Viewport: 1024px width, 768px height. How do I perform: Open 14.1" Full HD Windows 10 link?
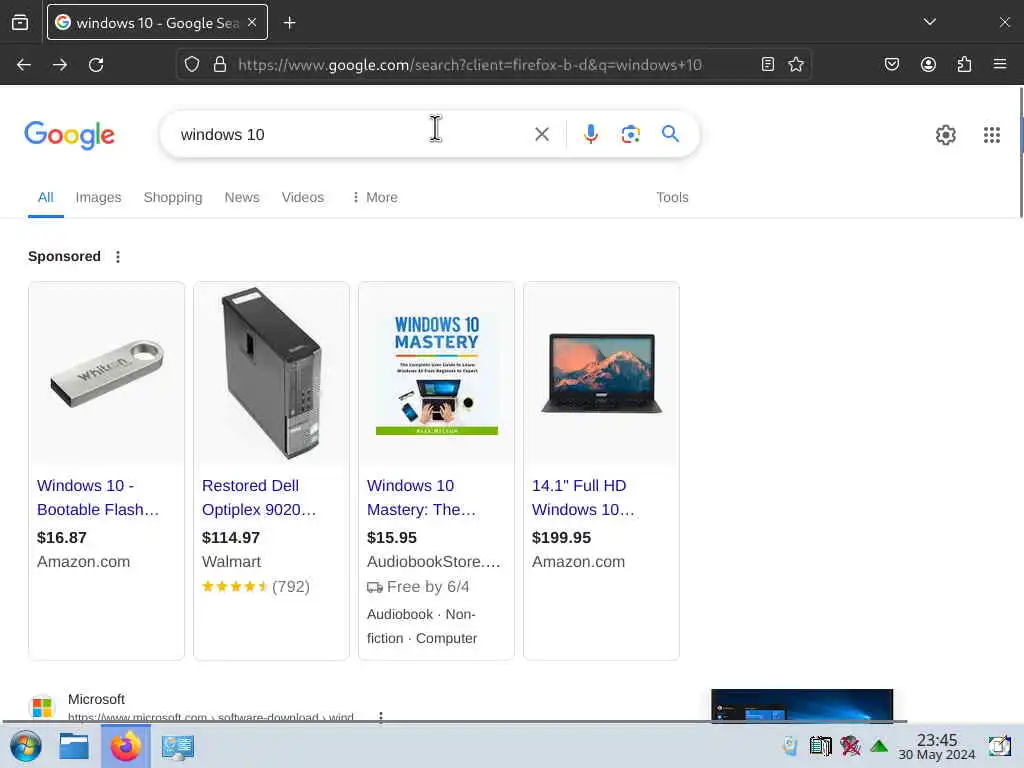[x=583, y=498]
